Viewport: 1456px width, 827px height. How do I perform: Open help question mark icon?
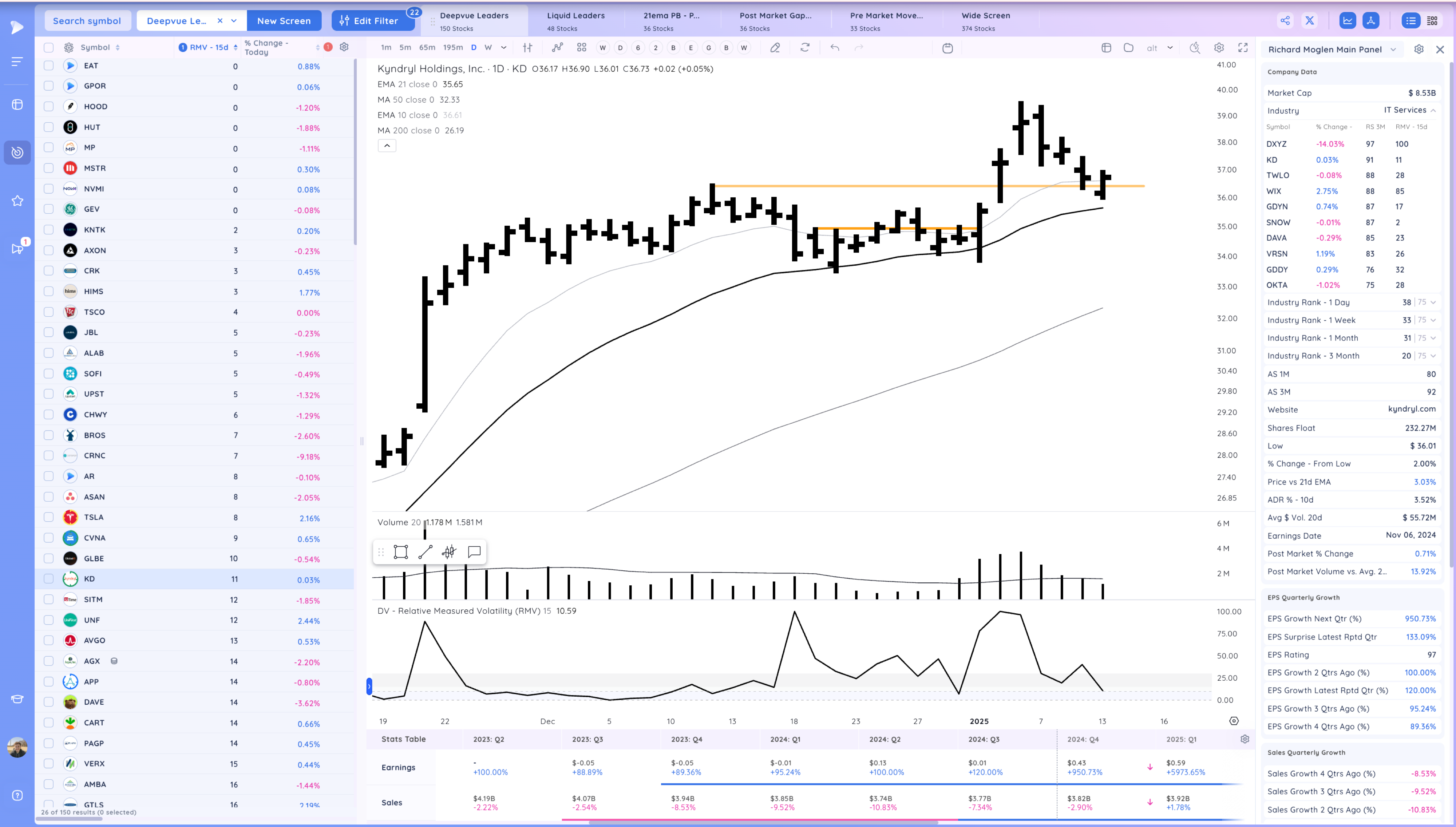pos(17,795)
